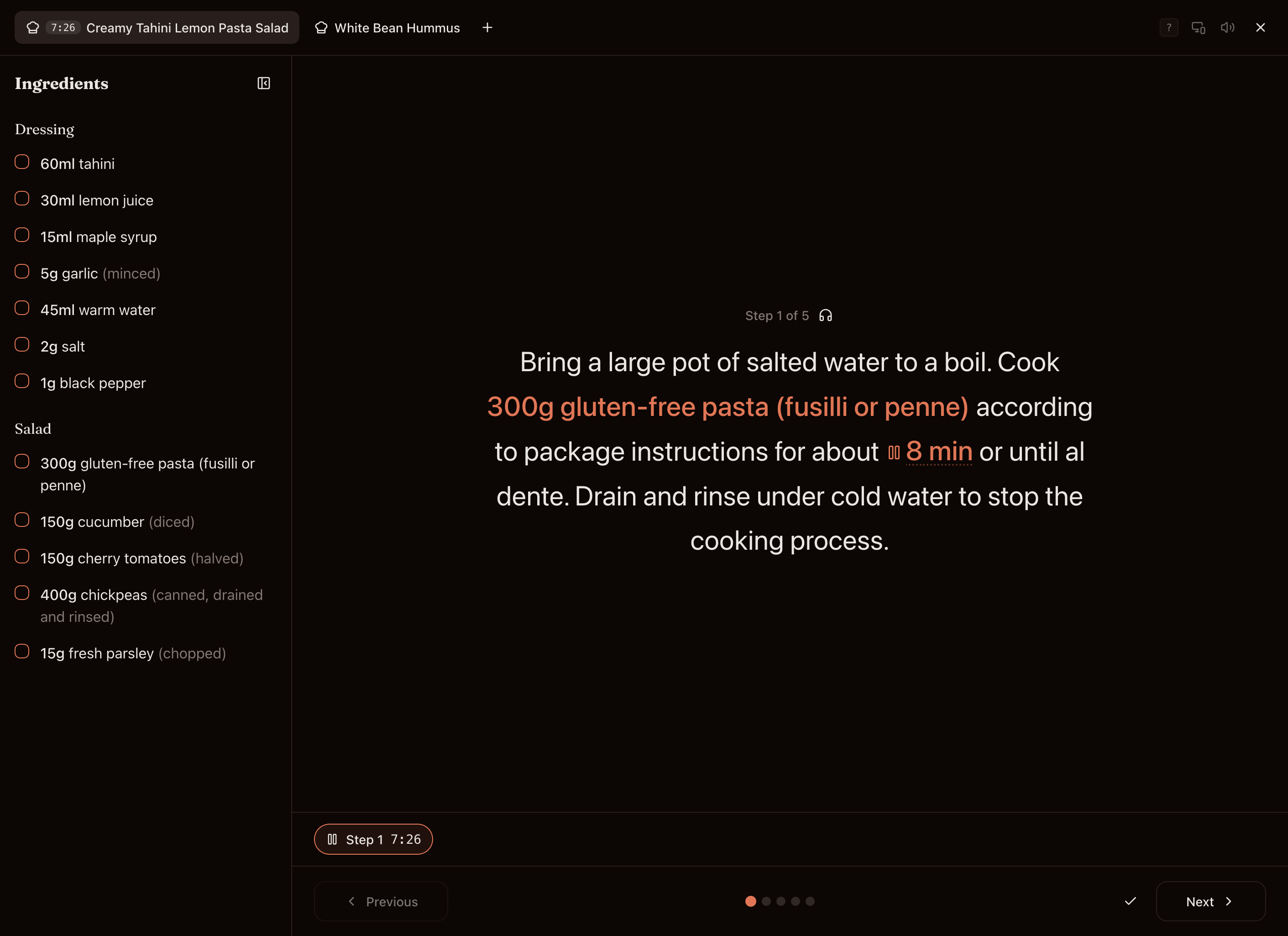Tick the 5g garlic checkbox
The image size is (1288, 936).
pos(22,272)
